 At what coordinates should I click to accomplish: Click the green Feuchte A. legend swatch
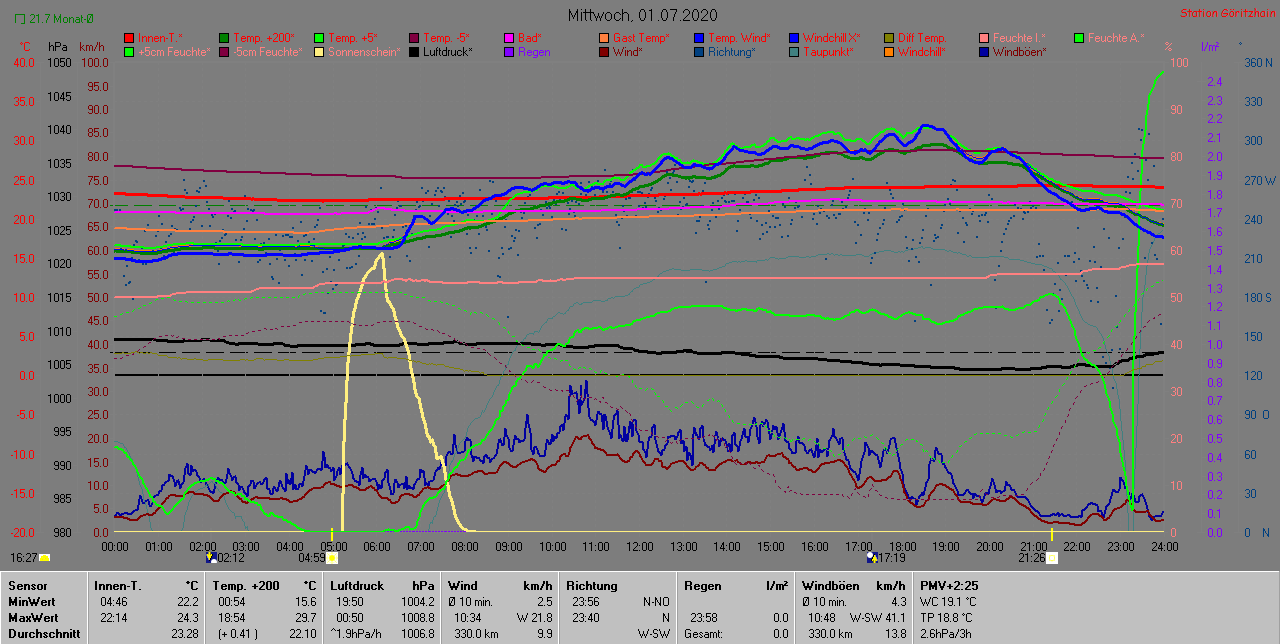click(1080, 38)
